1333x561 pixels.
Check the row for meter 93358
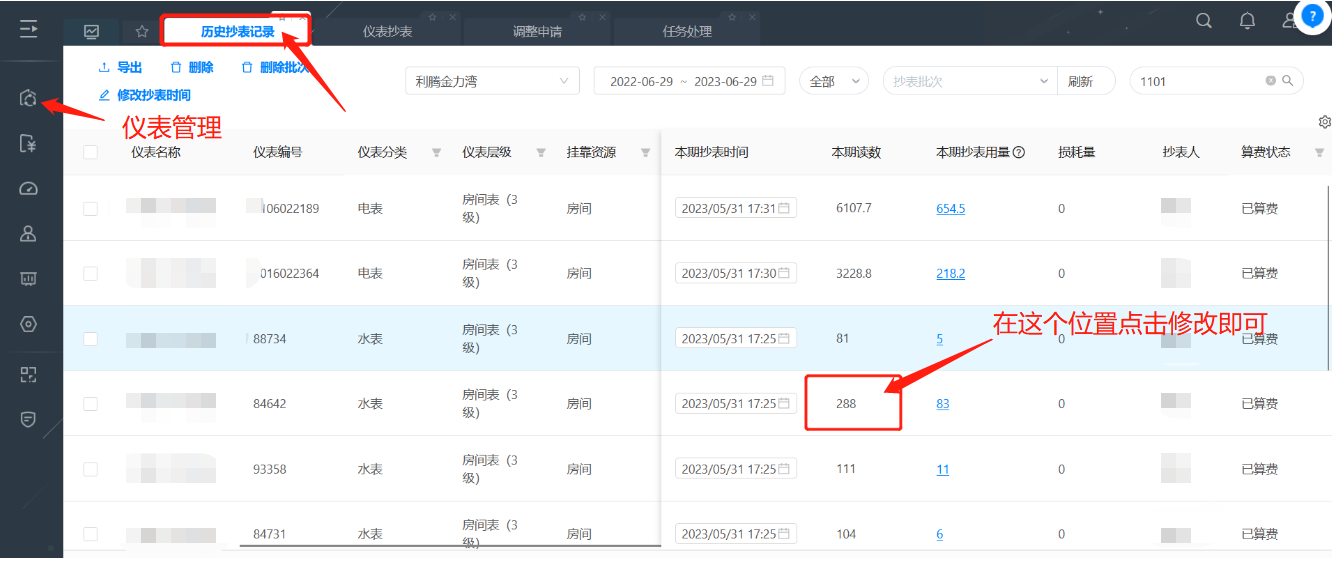pyautogui.click(x=91, y=469)
